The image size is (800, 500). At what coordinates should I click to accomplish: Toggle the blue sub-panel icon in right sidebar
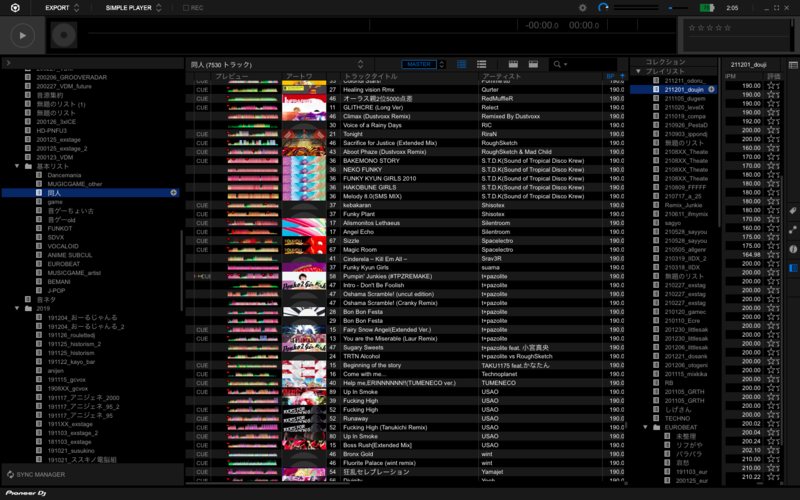point(793,268)
